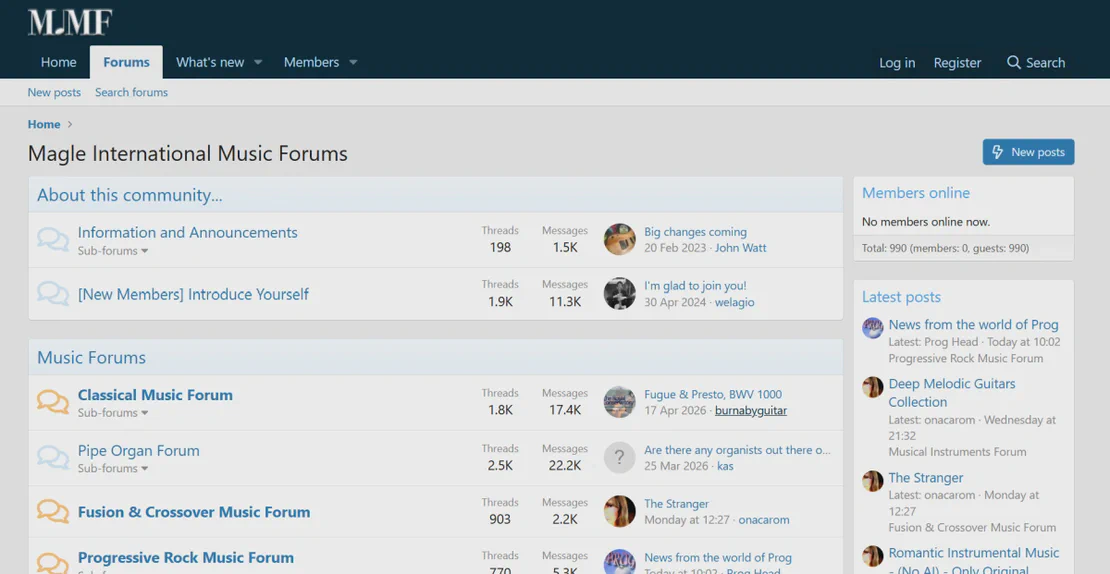Expand Sub-forums under Information and Announcements

click(x=113, y=251)
